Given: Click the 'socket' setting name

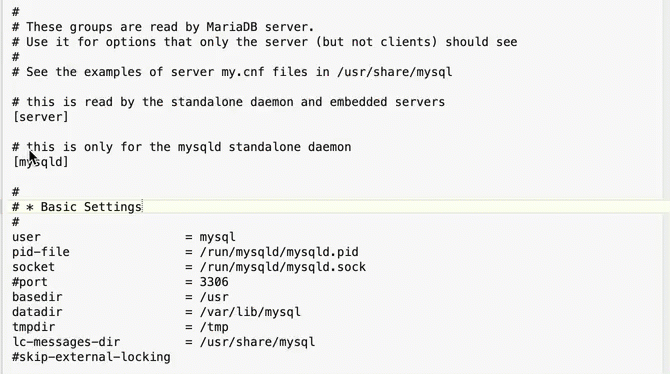Looking at the screenshot, I should point(33,267).
